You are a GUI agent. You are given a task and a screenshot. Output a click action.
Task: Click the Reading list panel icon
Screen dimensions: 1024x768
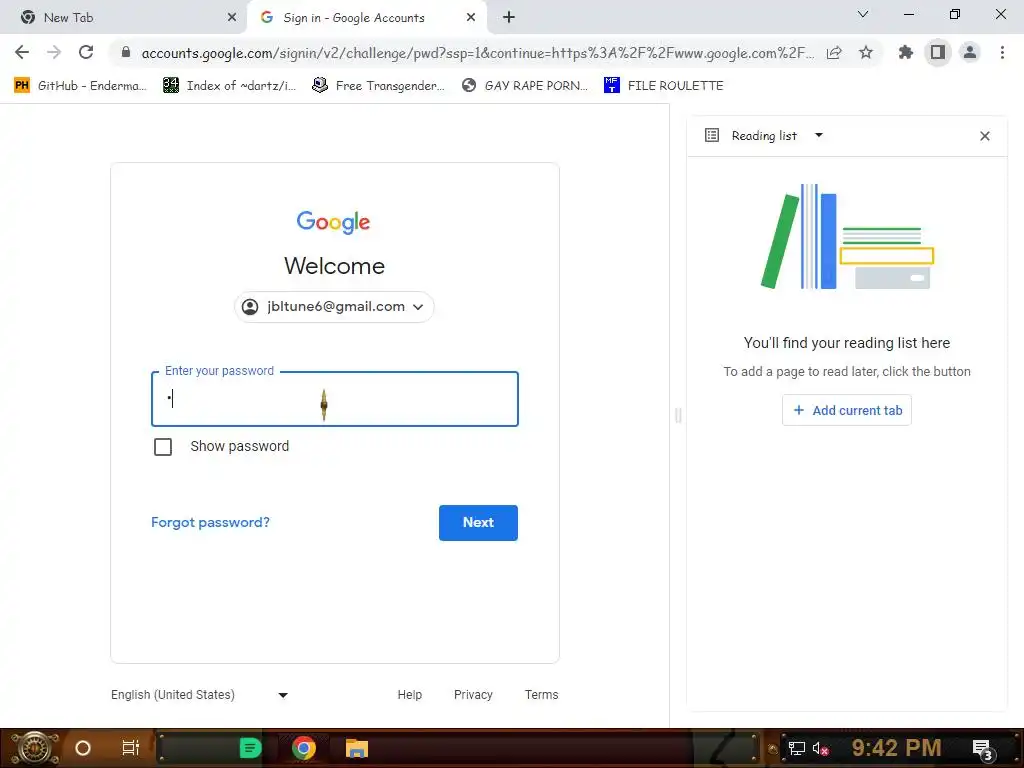(x=712, y=135)
